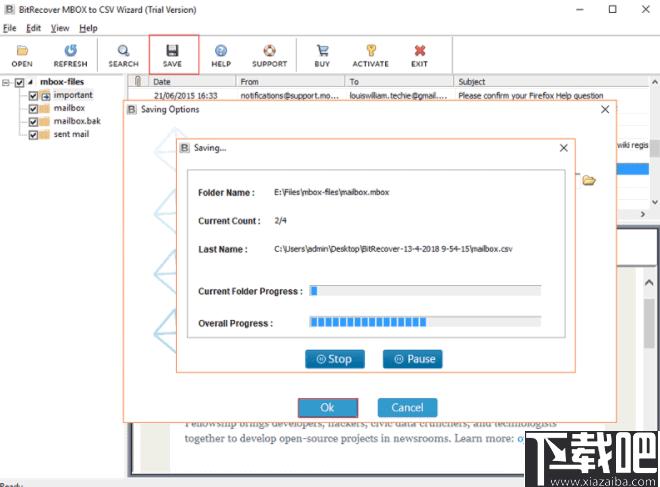The height and width of the screenshot is (487, 660).
Task: Click the SAVE toolbar button
Action: [173, 56]
